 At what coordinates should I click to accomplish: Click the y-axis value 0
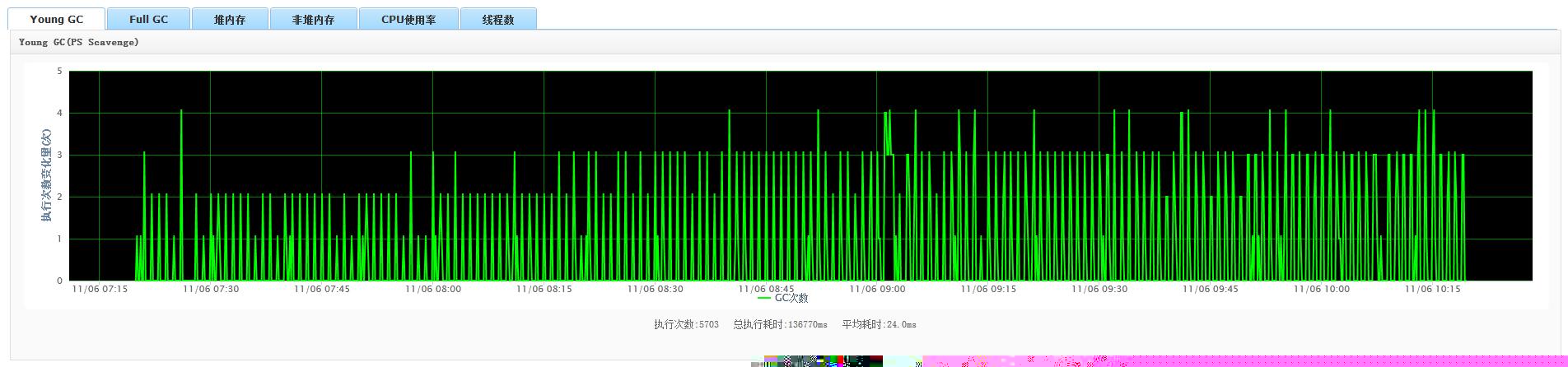[60, 281]
